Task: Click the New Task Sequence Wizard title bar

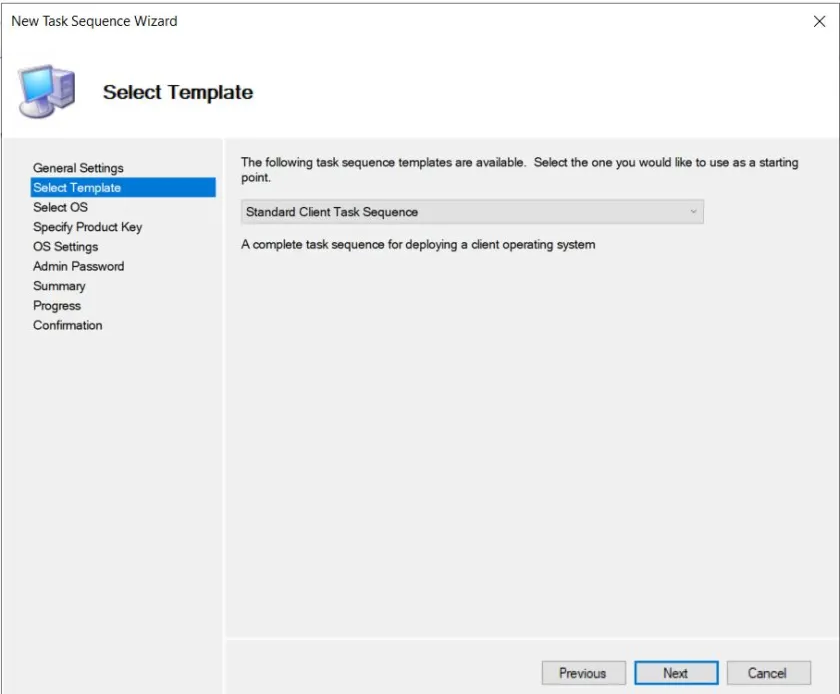Action: coord(300,21)
